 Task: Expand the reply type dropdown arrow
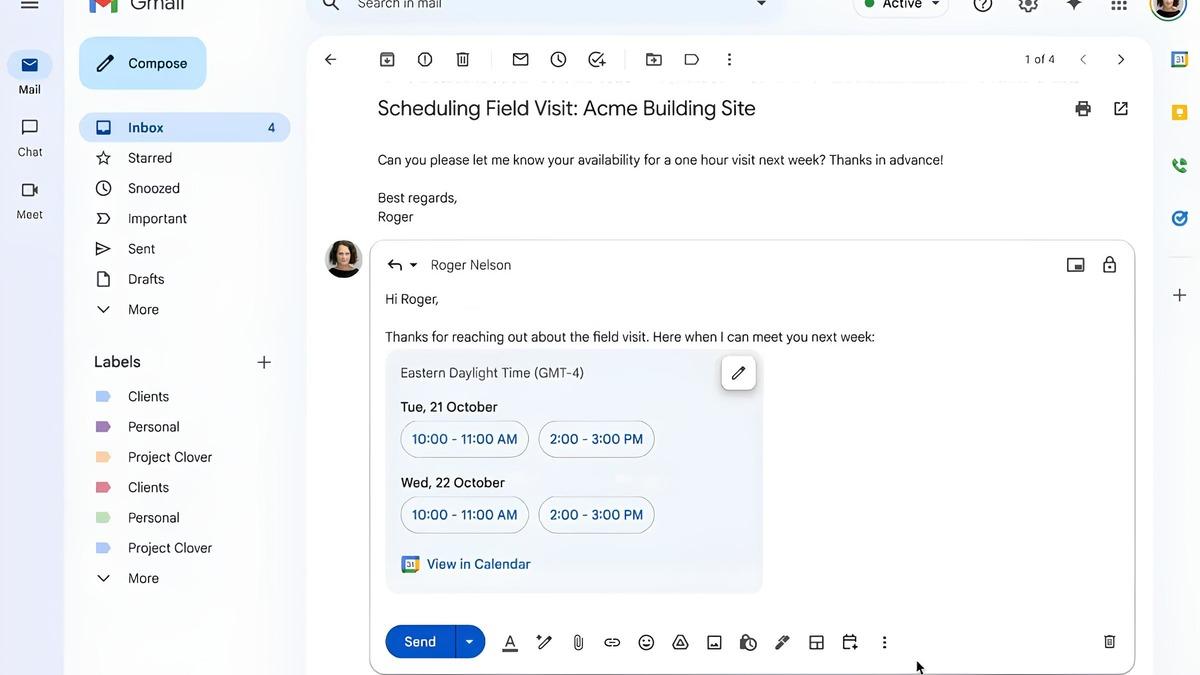coord(414,266)
